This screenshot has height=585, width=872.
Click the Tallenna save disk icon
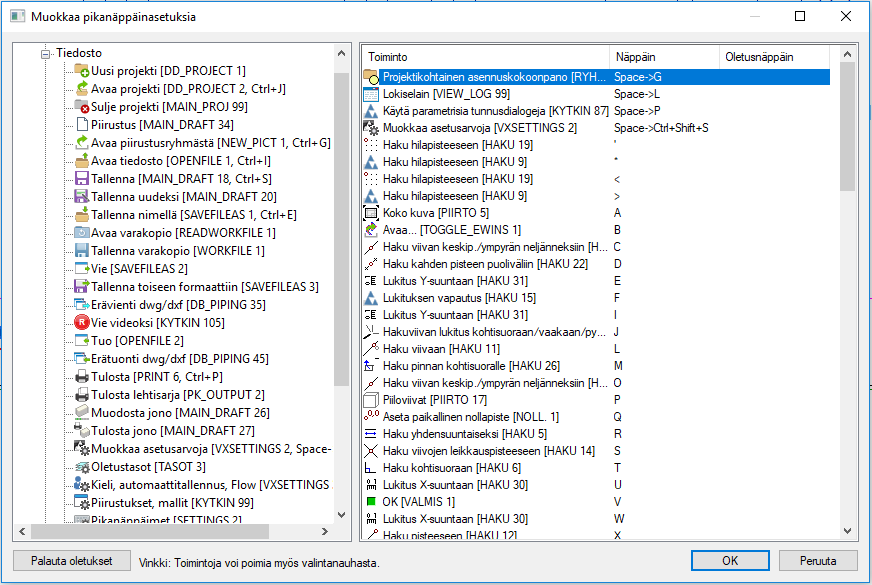tap(82, 179)
